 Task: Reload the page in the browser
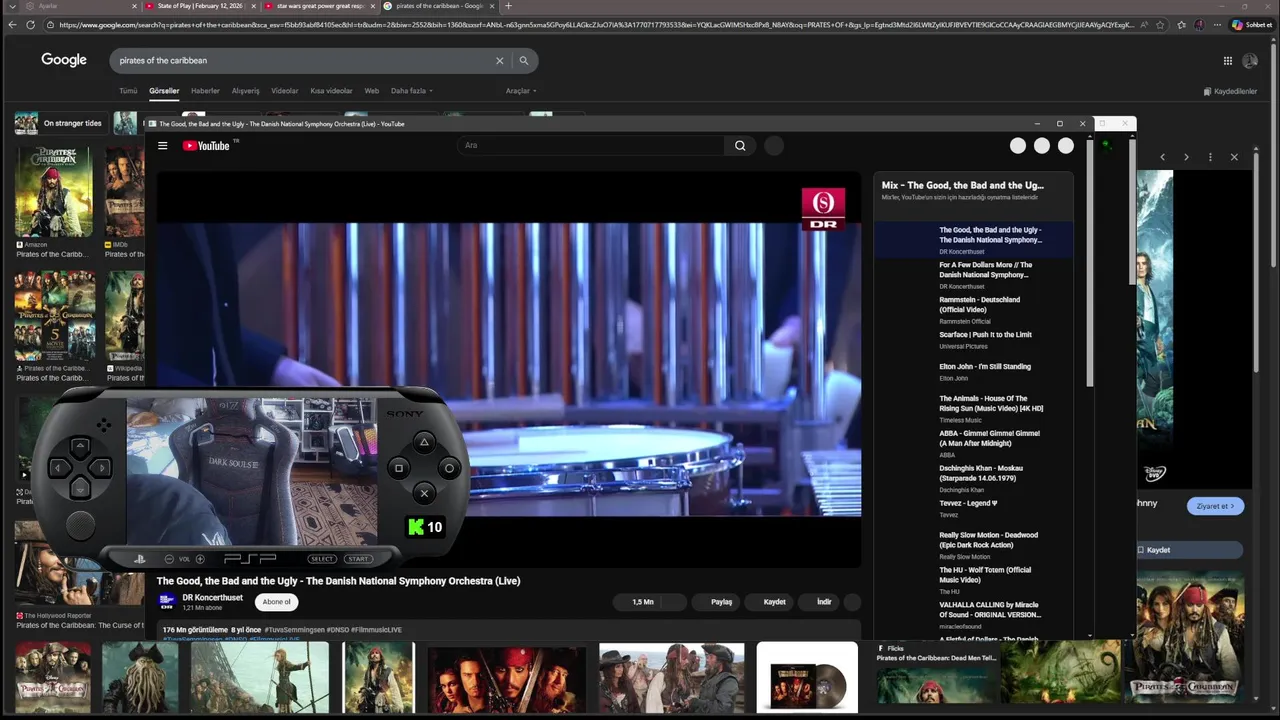click(x=31, y=25)
